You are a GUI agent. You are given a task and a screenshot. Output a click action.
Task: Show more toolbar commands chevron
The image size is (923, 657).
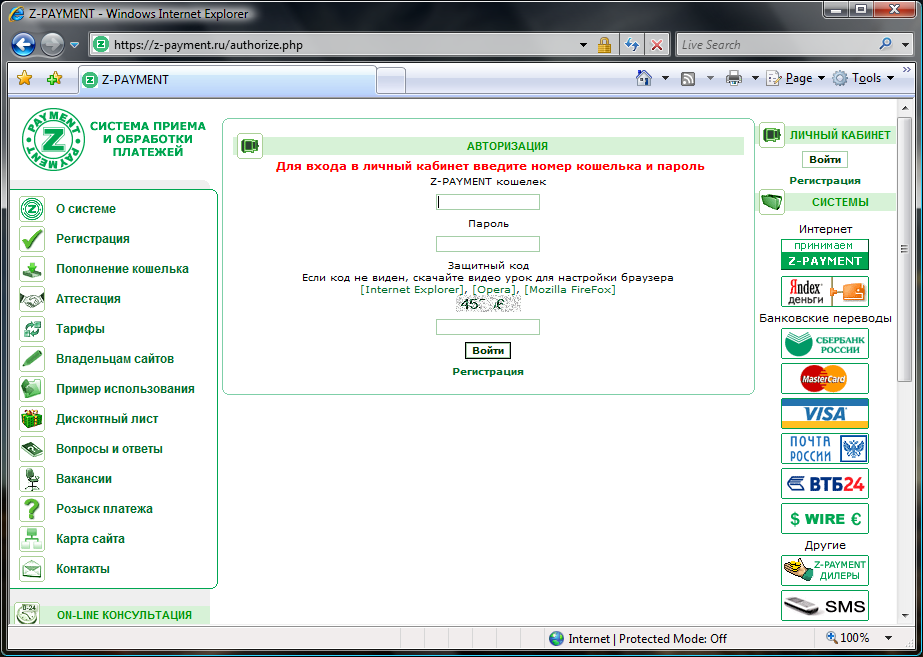tap(906, 70)
